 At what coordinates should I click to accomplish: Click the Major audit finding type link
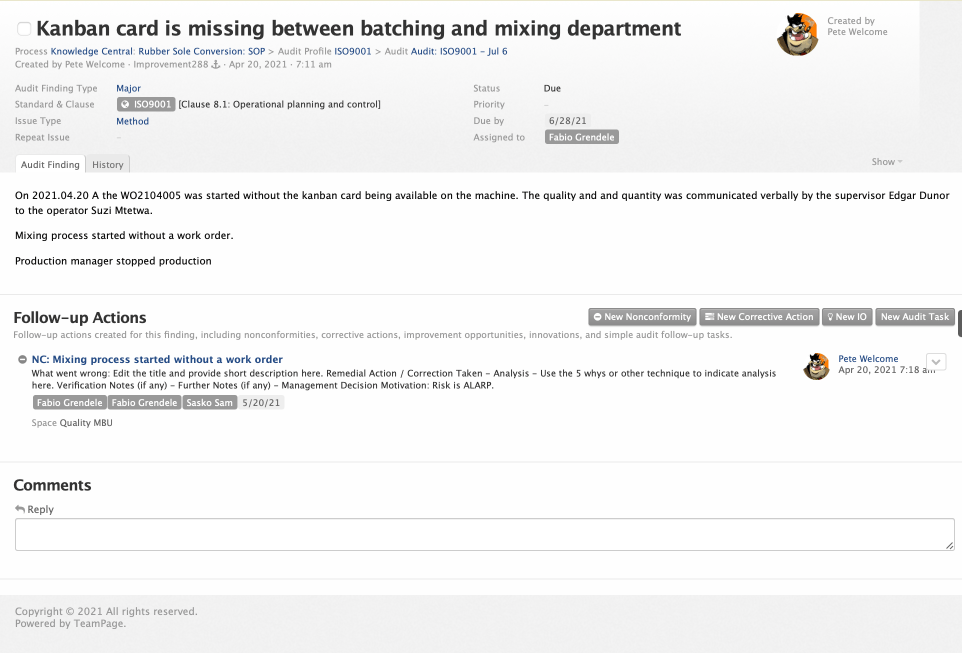pos(128,89)
